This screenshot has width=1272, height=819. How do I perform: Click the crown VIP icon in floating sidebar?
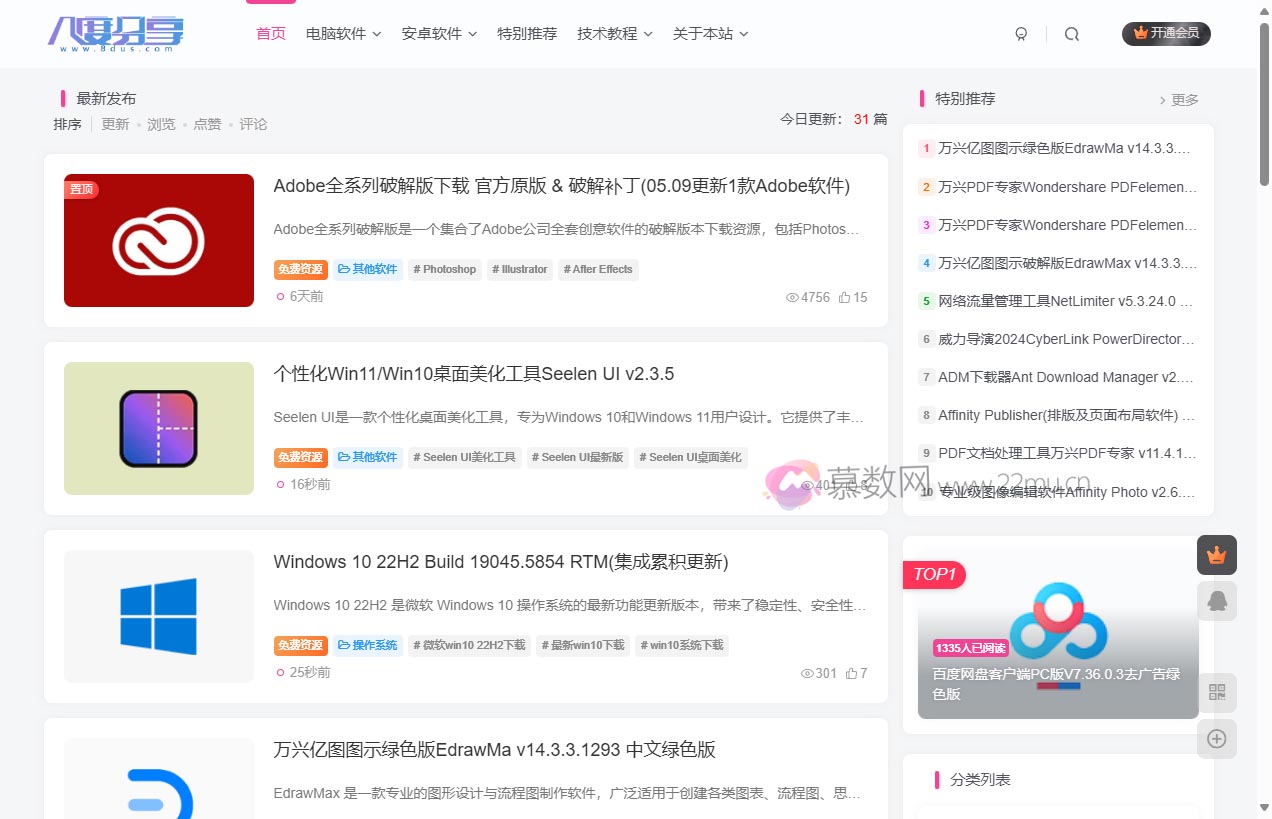1216,555
